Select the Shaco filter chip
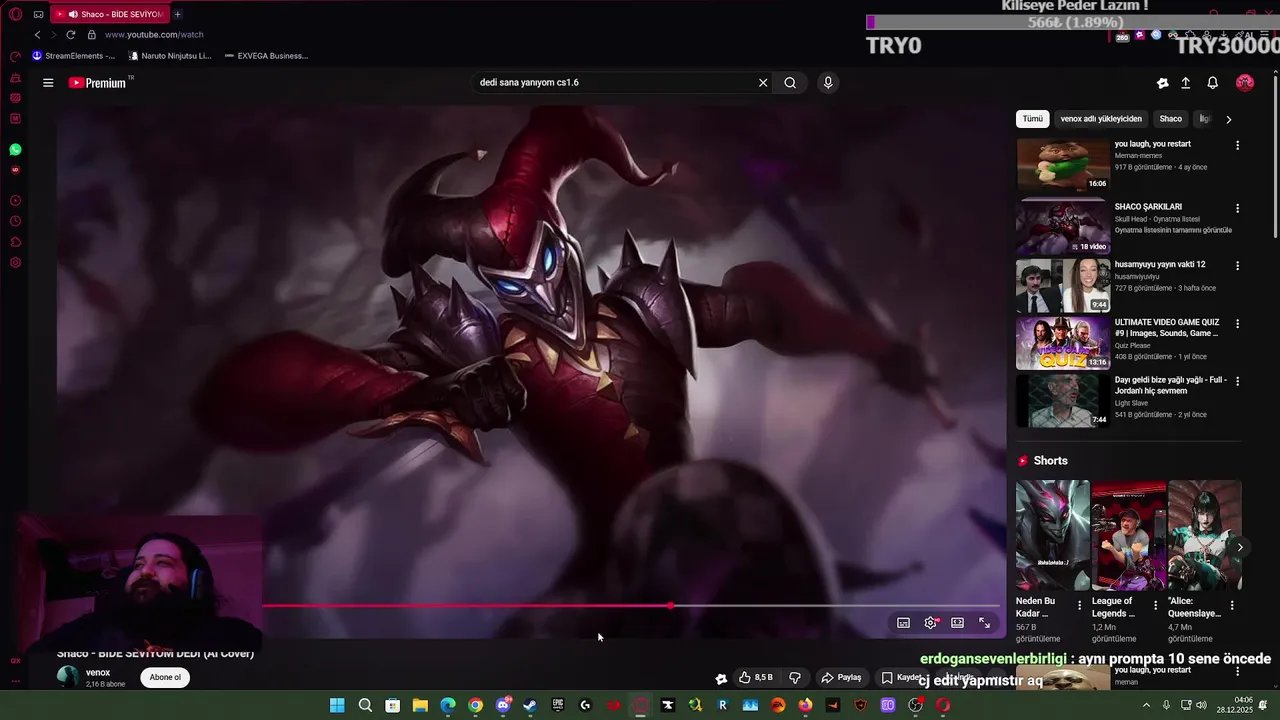This screenshot has width=1280, height=720. pyautogui.click(x=1170, y=119)
